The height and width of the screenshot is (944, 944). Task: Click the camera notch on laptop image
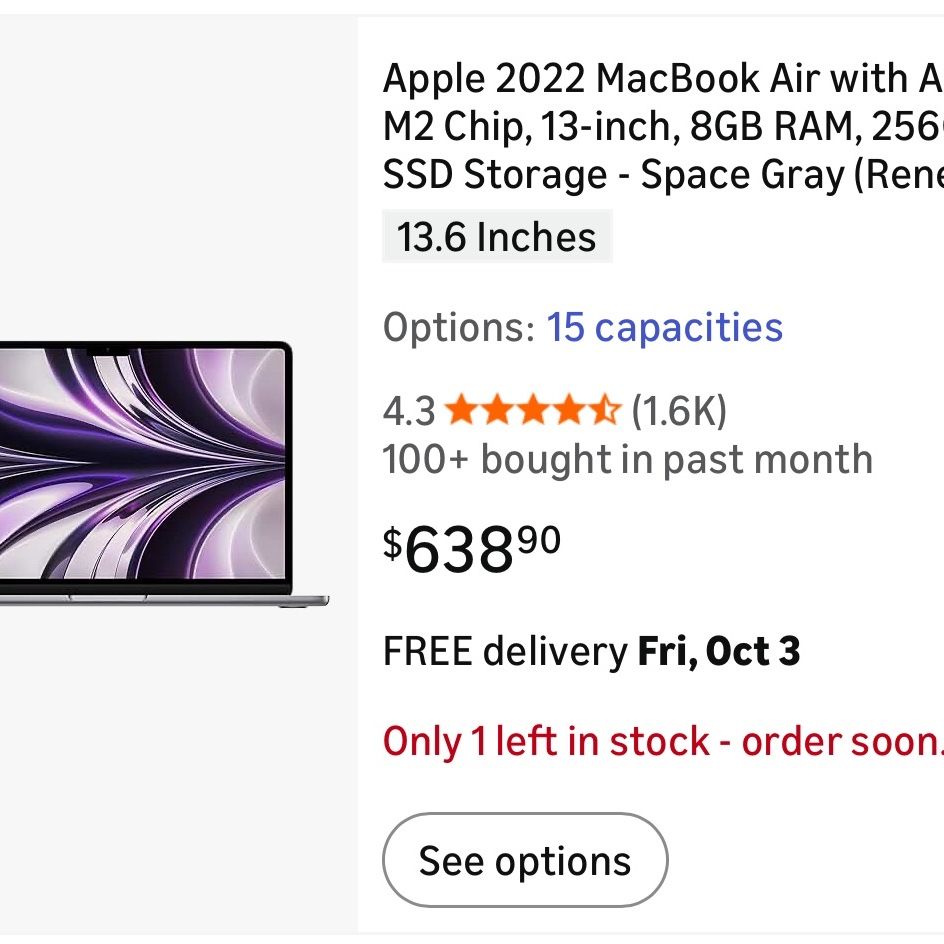(108, 351)
